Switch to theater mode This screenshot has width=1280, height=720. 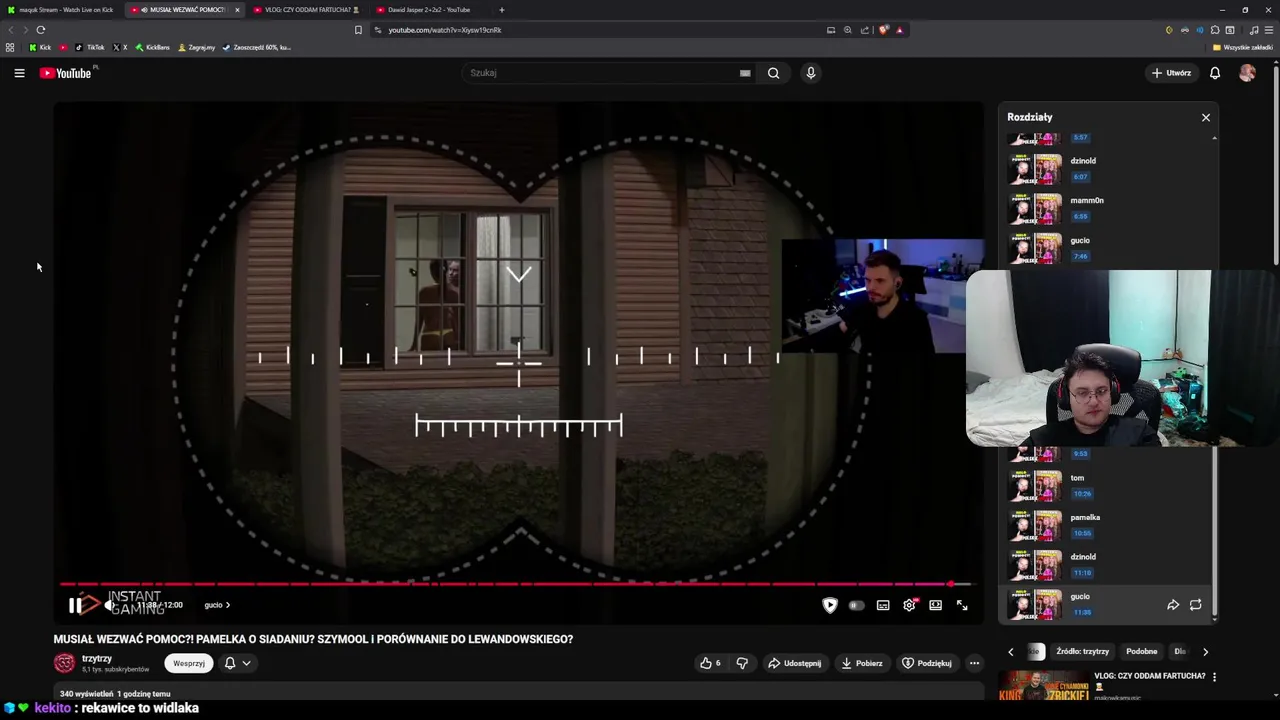(x=935, y=605)
